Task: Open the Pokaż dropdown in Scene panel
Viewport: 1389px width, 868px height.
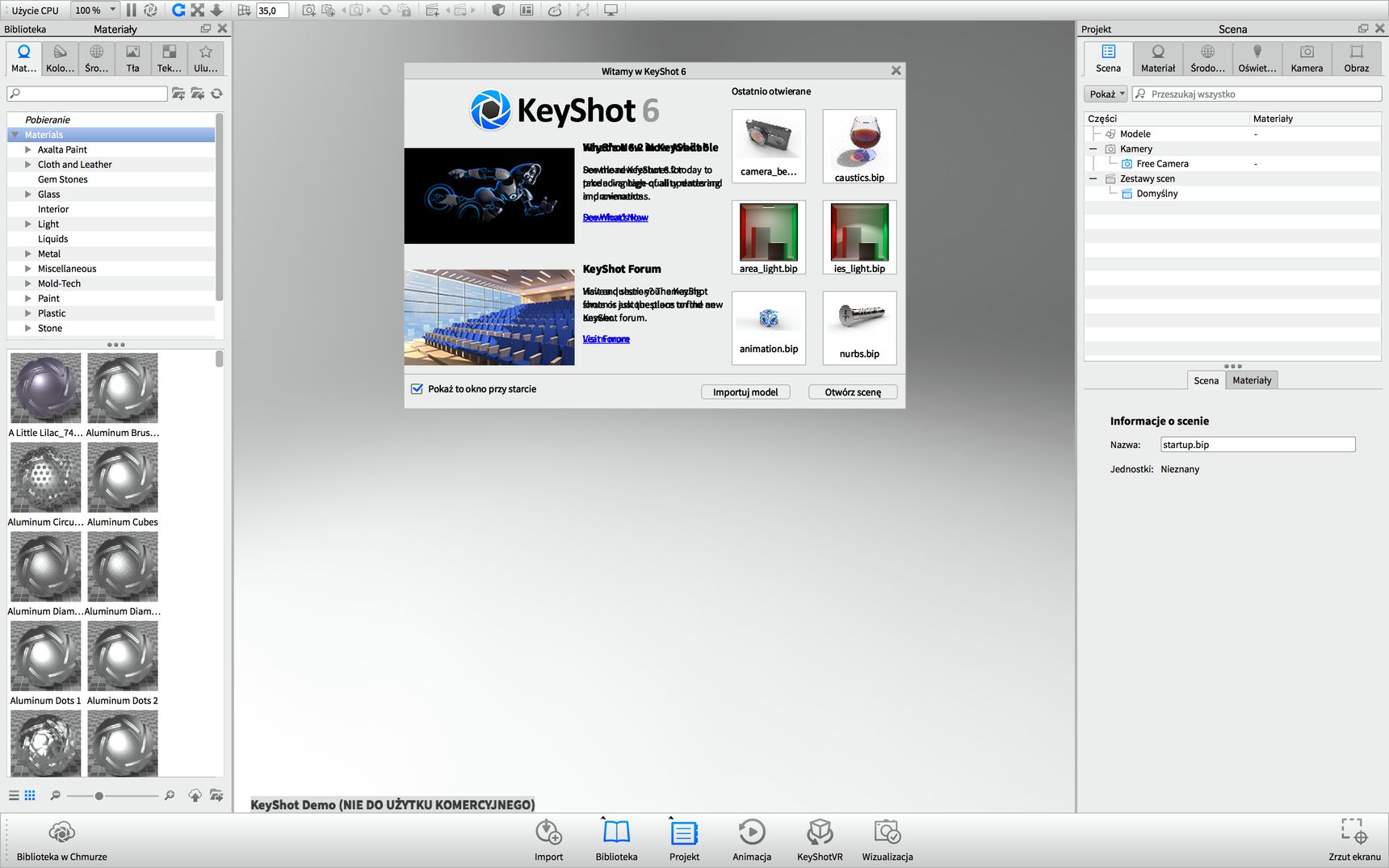Action: coord(1106,94)
